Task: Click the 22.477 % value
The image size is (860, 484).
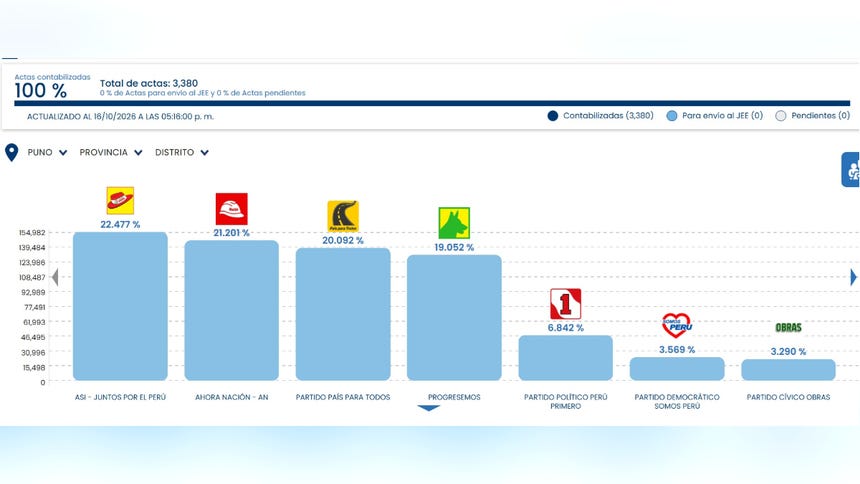Action: 120,224
